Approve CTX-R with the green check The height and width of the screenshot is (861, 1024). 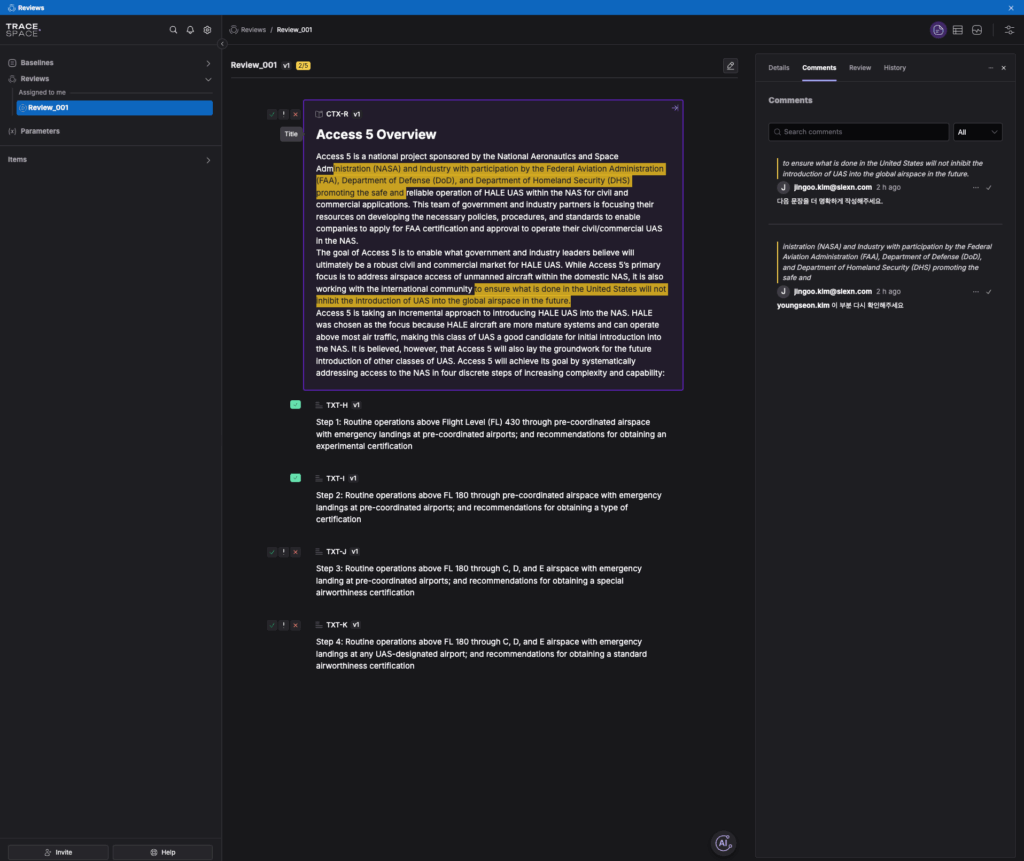pyautogui.click(x=272, y=114)
